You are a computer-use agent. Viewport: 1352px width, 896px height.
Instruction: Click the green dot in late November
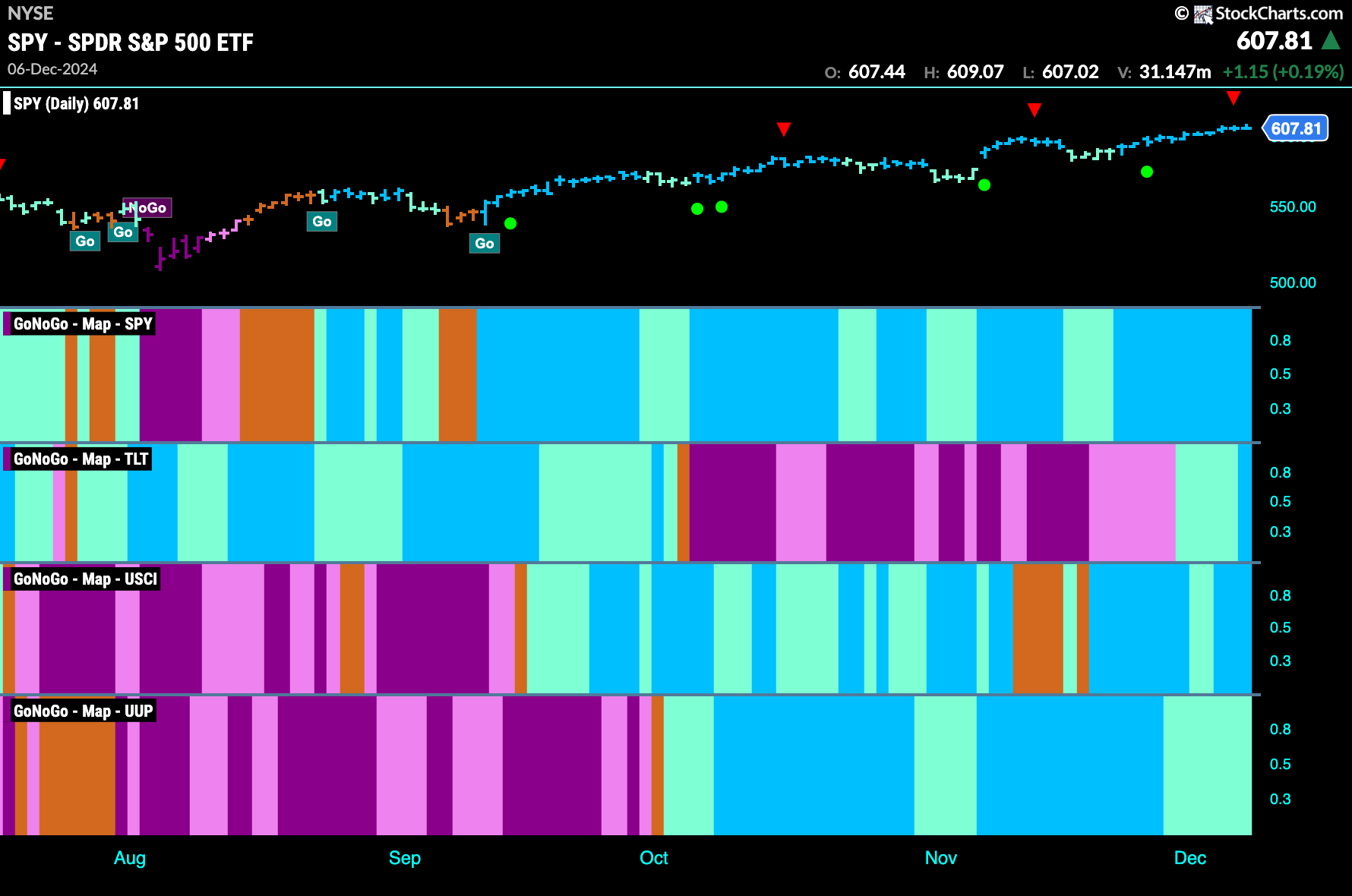tap(1147, 172)
